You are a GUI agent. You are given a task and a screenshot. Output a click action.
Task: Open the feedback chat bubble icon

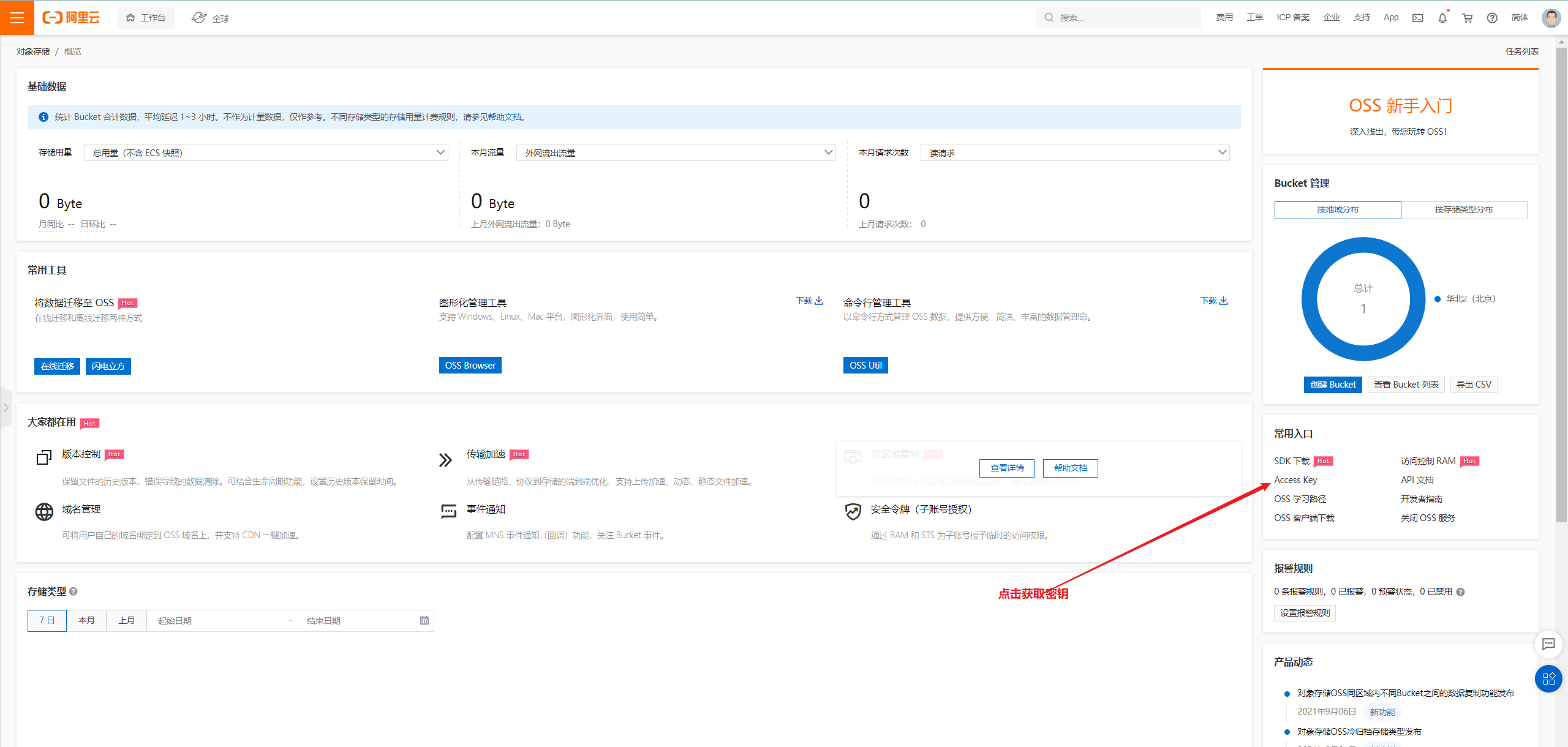(x=1548, y=644)
